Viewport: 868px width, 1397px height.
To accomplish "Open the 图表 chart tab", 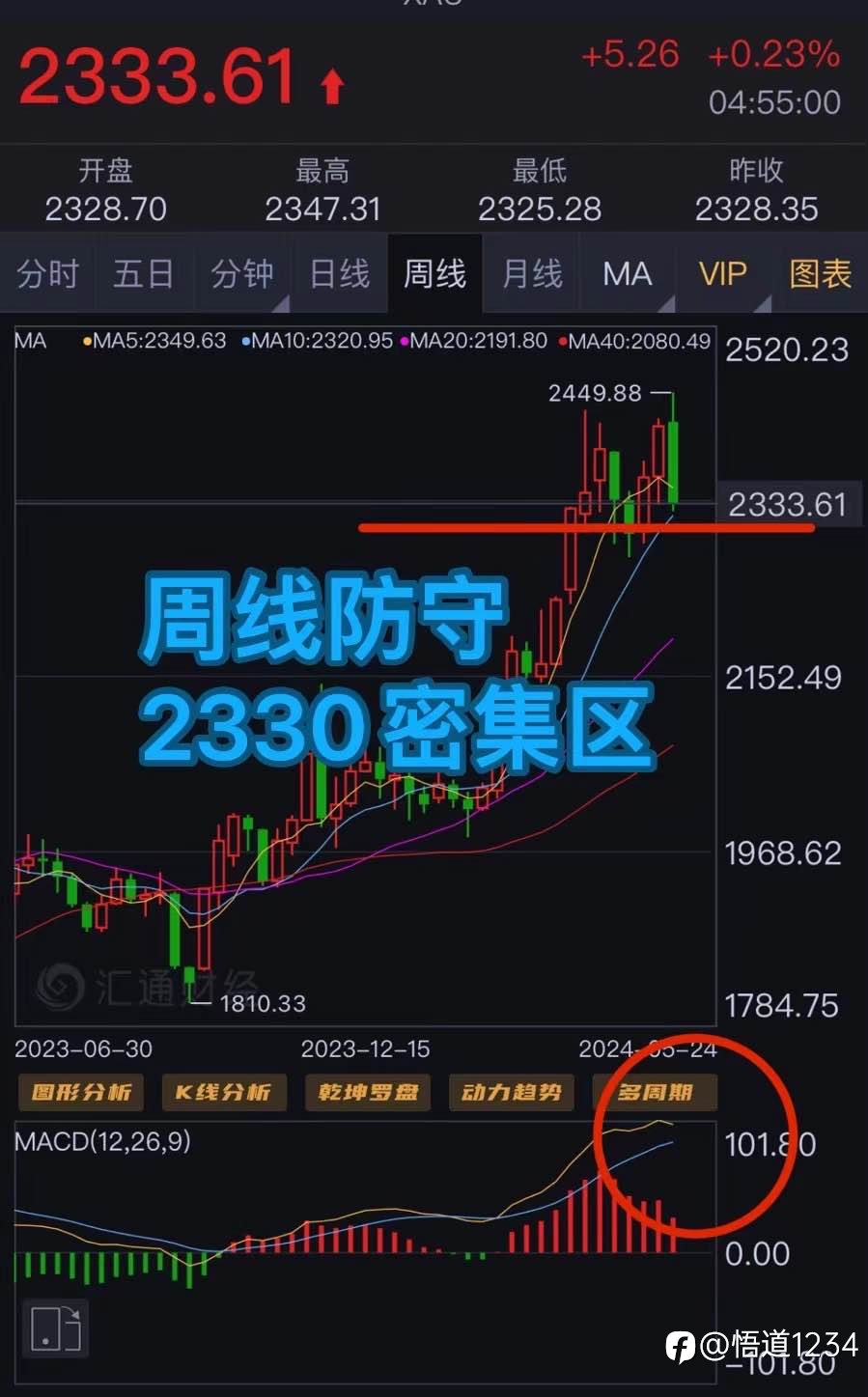I will pyautogui.click(x=820, y=274).
